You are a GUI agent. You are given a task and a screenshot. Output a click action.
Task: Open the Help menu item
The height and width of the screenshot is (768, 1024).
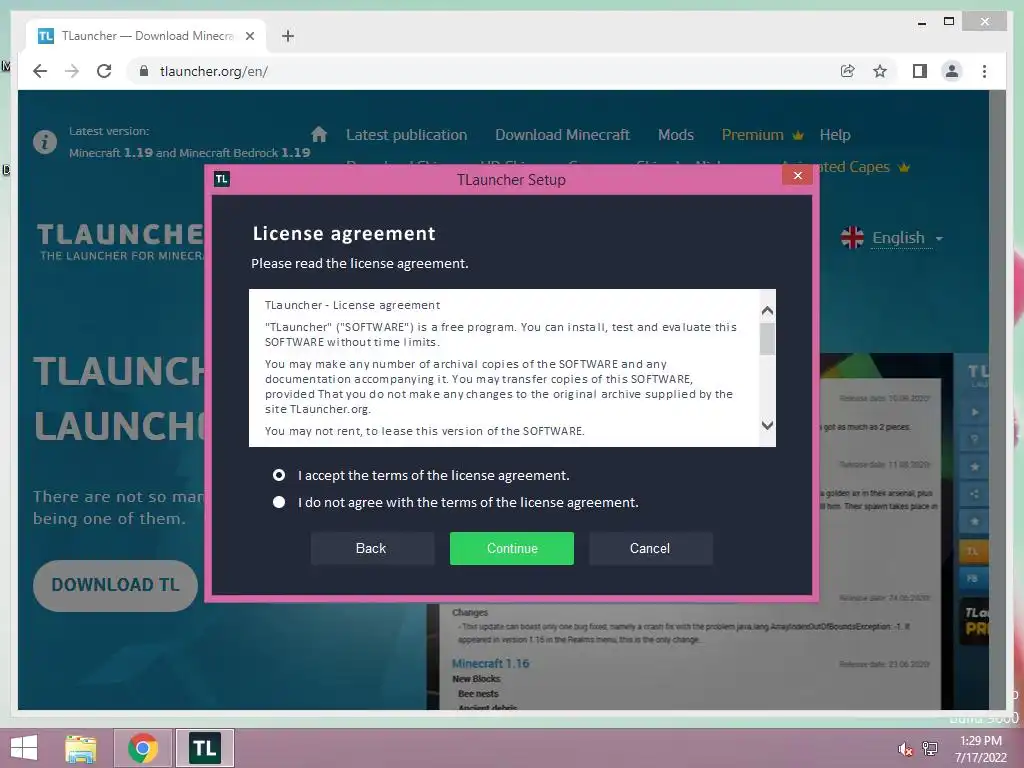coord(835,135)
